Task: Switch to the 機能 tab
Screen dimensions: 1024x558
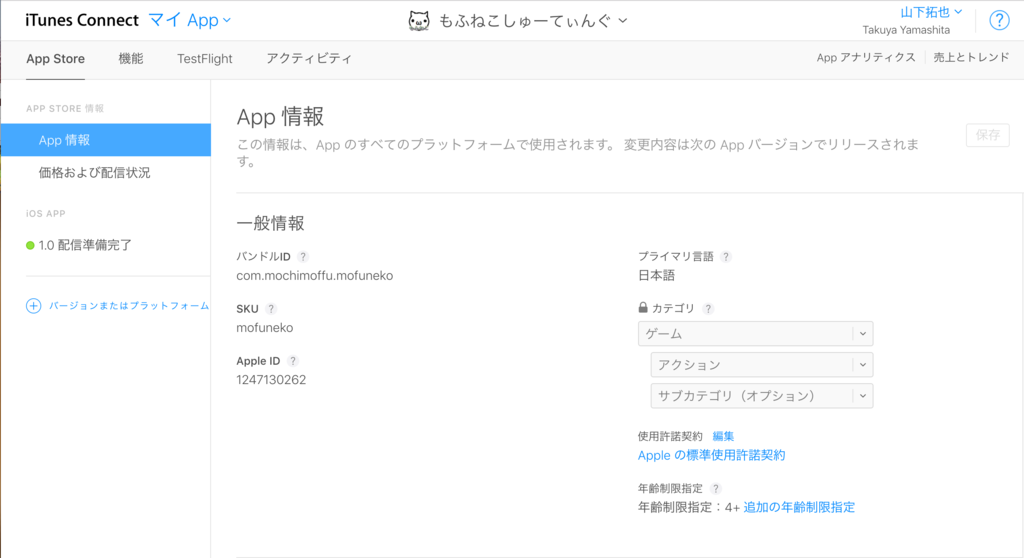Action: tap(131, 59)
